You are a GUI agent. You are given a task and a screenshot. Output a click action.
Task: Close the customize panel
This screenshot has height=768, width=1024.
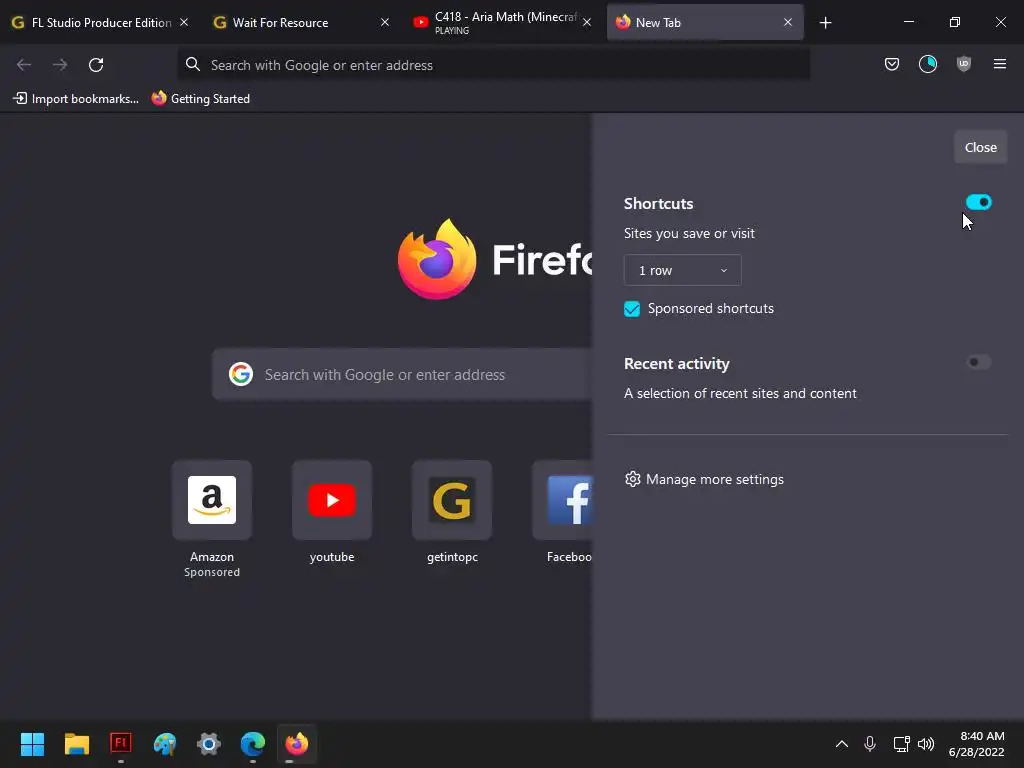point(980,148)
